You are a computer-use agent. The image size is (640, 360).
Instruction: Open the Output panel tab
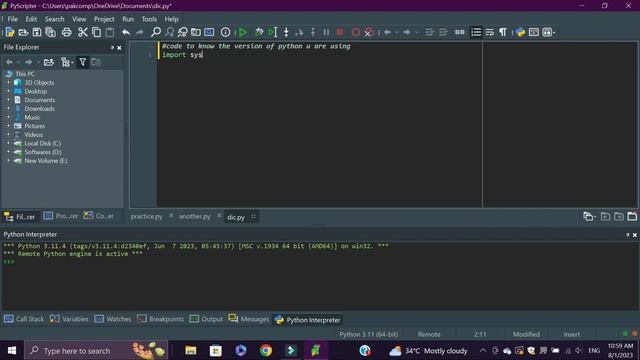[206, 319]
